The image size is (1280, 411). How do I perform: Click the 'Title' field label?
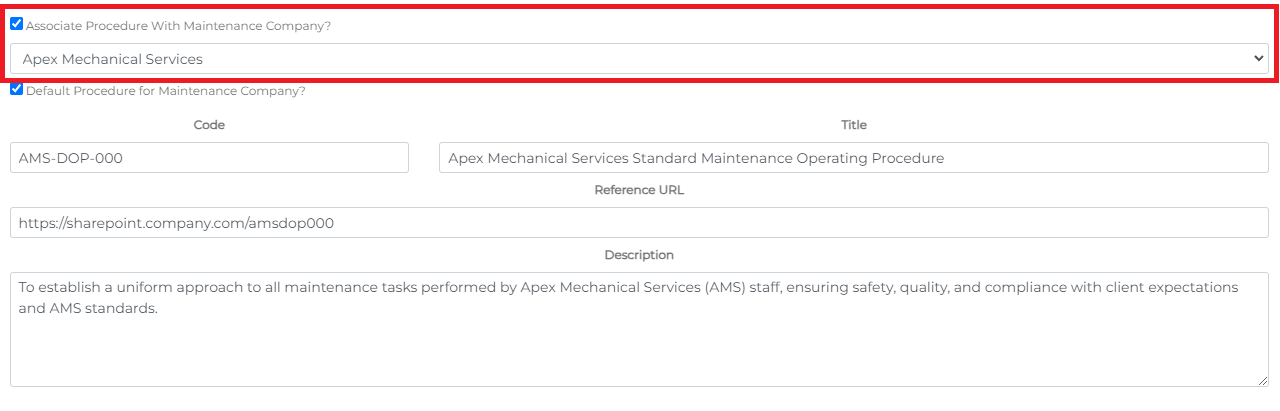(853, 125)
